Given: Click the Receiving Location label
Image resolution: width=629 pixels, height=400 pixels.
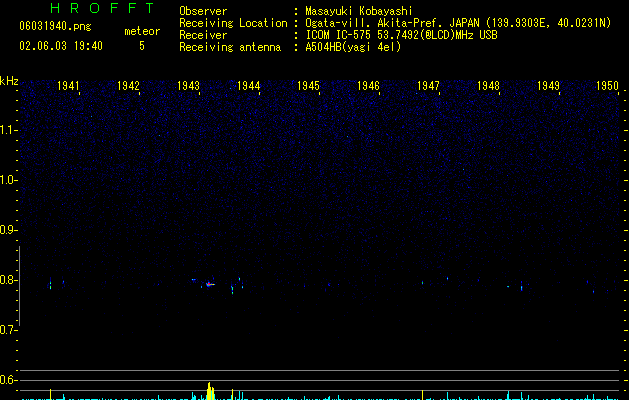Looking at the screenshot, I should pos(233,23).
